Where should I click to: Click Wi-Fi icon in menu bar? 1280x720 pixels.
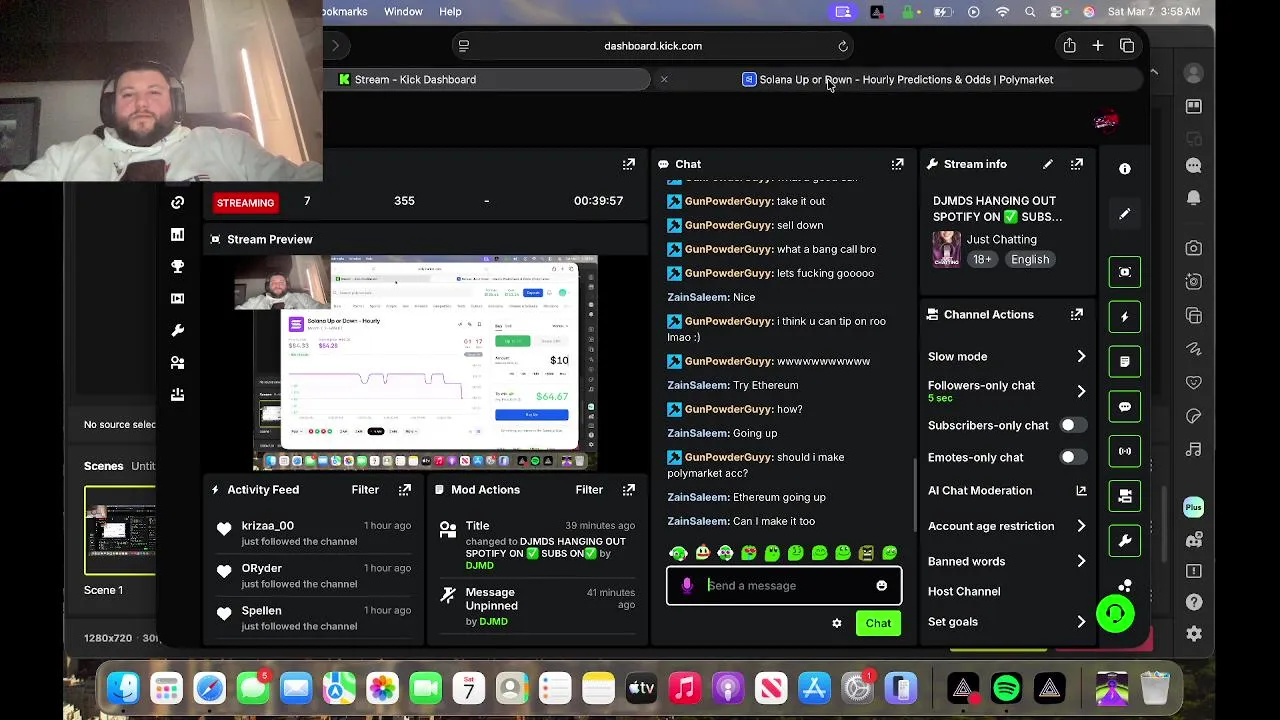1002,12
